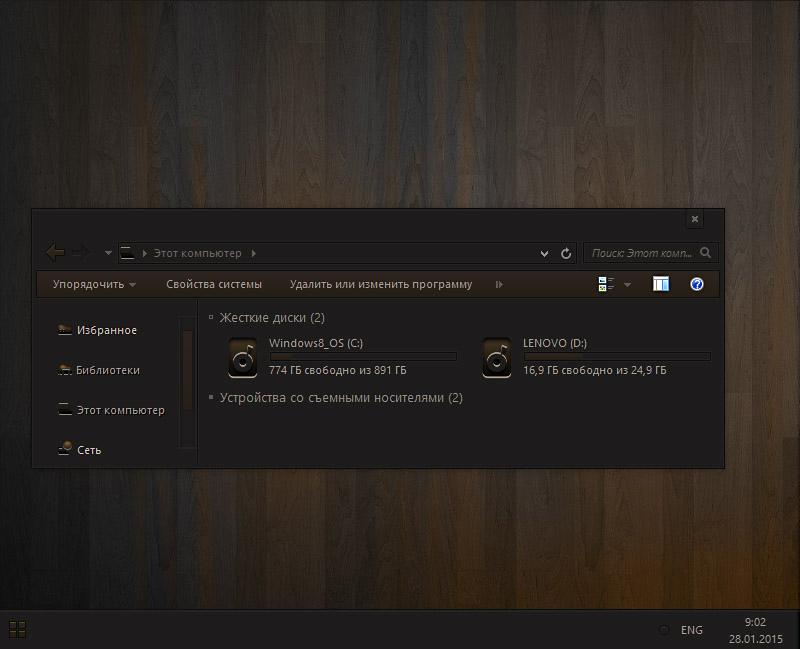This screenshot has width=800, height=649.
Task: Switch the ENG input language
Action: click(691, 630)
